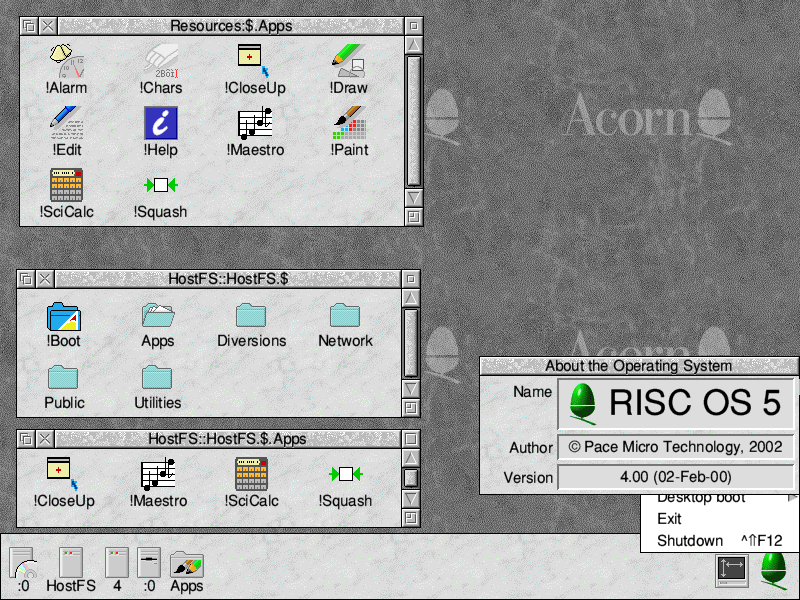Select !SciCalc in HostFS.$.Apps window
Screen dimensions: 800x600
coord(252,483)
